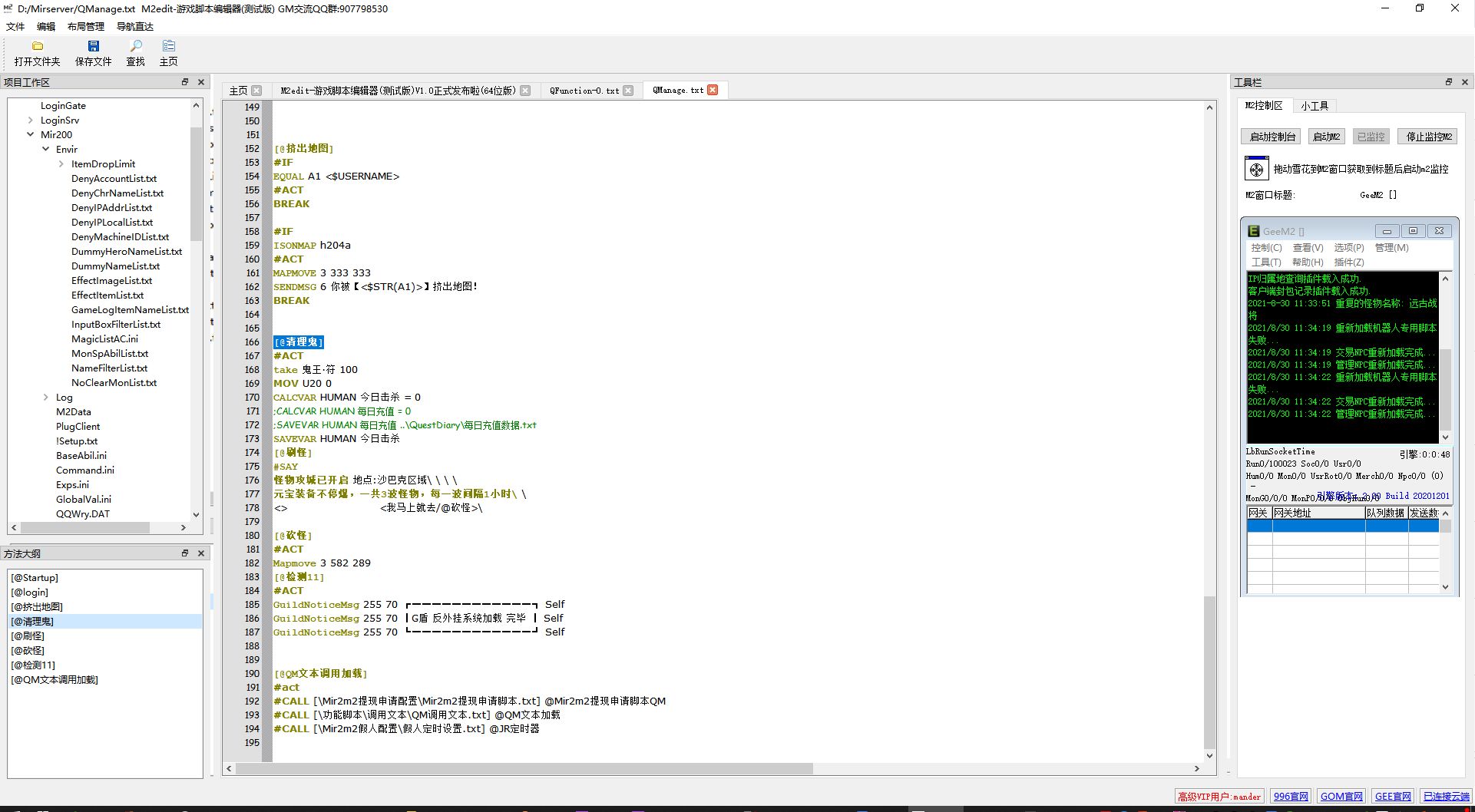Click the 停止监控M2 button
The image size is (1475, 812).
click(x=1428, y=137)
